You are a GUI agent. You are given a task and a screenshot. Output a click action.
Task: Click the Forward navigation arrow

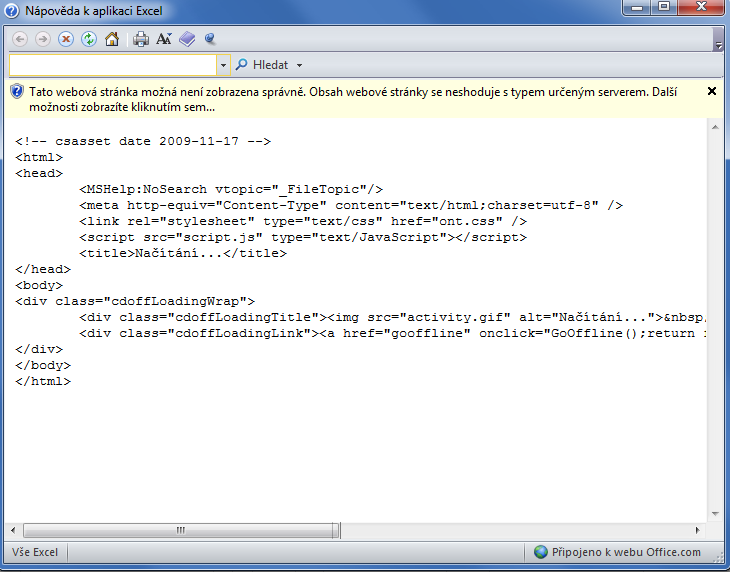pyautogui.click(x=43, y=39)
